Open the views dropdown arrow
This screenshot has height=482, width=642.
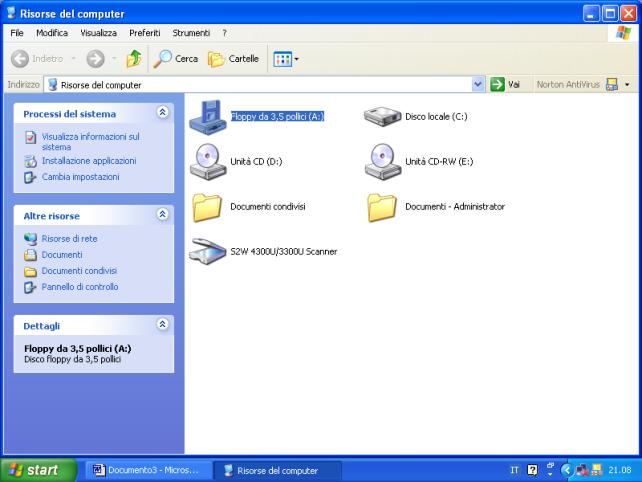(296, 59)
